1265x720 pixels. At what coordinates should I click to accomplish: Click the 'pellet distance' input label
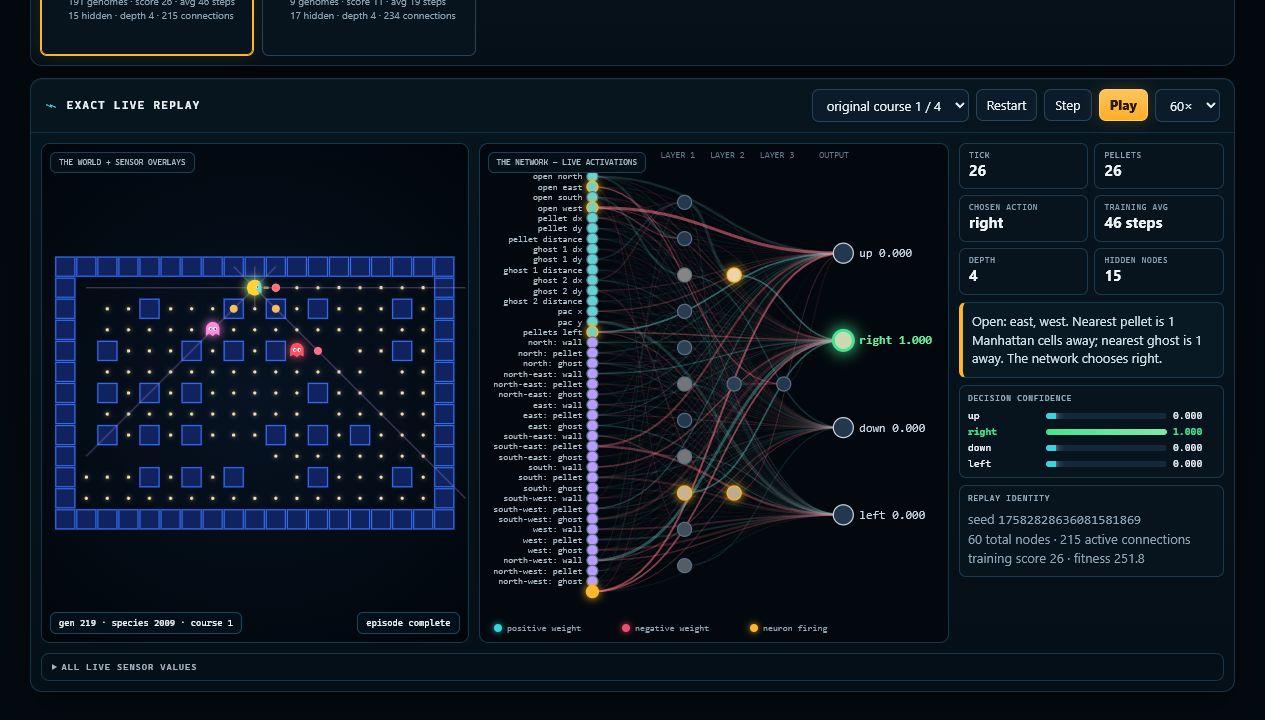(x=545, y=239)
